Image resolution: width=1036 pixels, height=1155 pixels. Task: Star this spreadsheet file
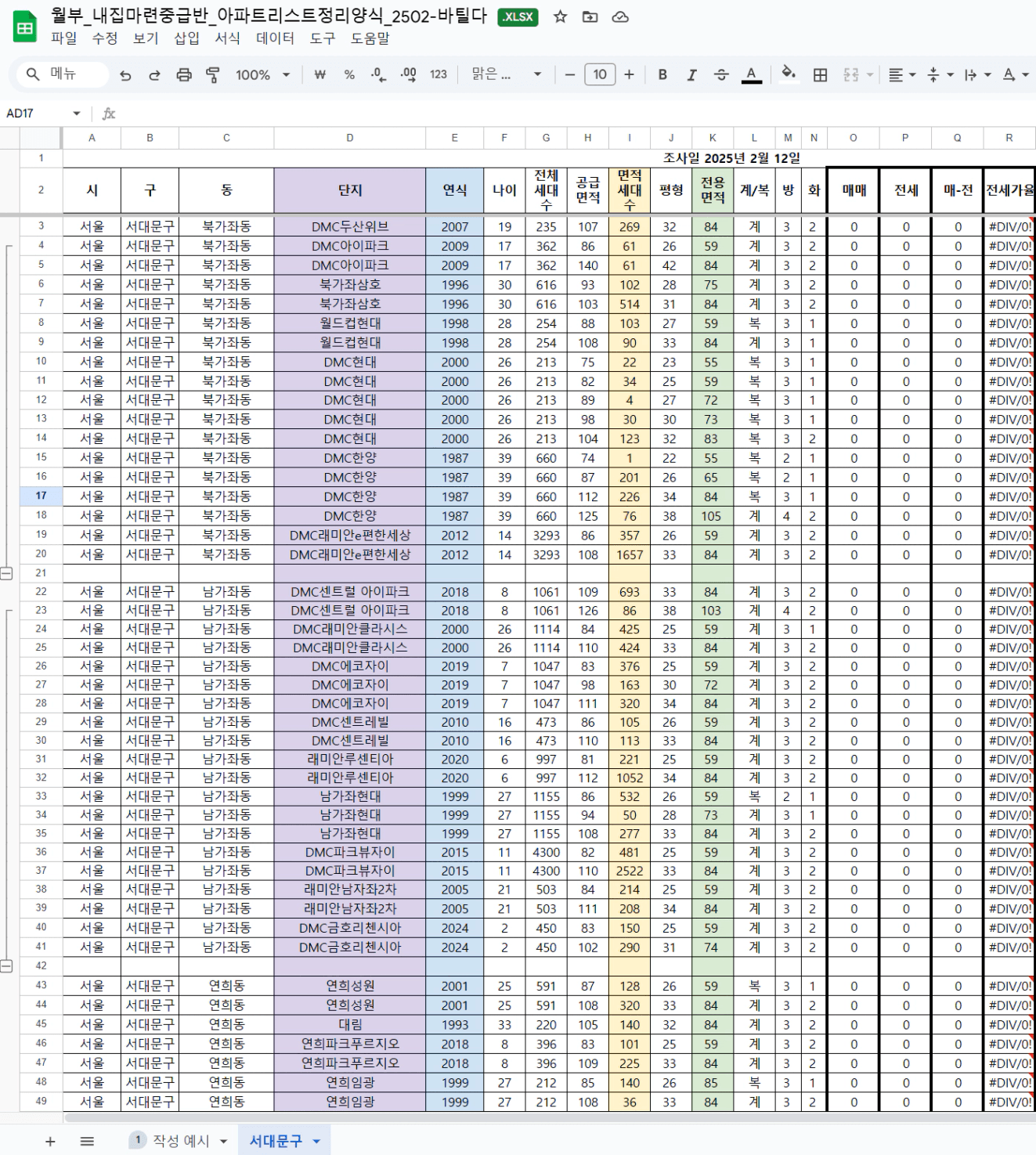coord(560,16)
